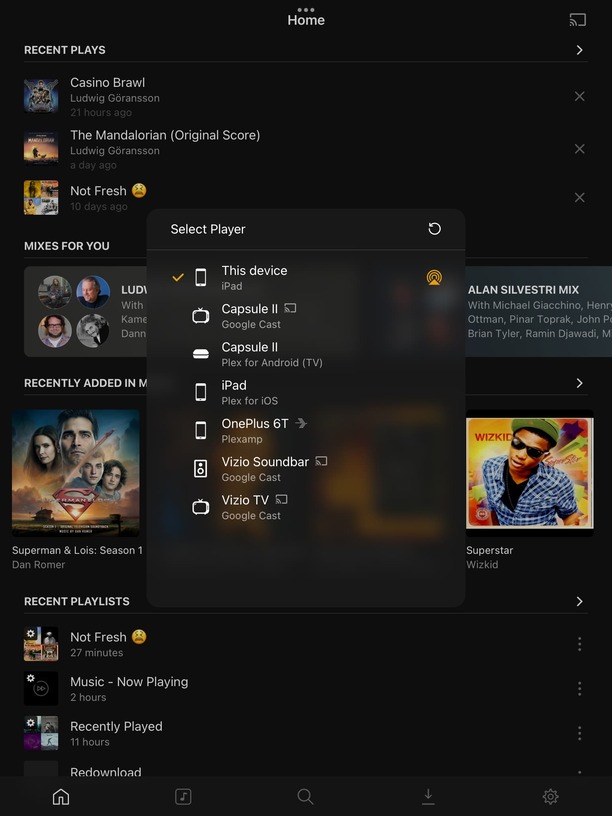Open the Search tab

305,796
